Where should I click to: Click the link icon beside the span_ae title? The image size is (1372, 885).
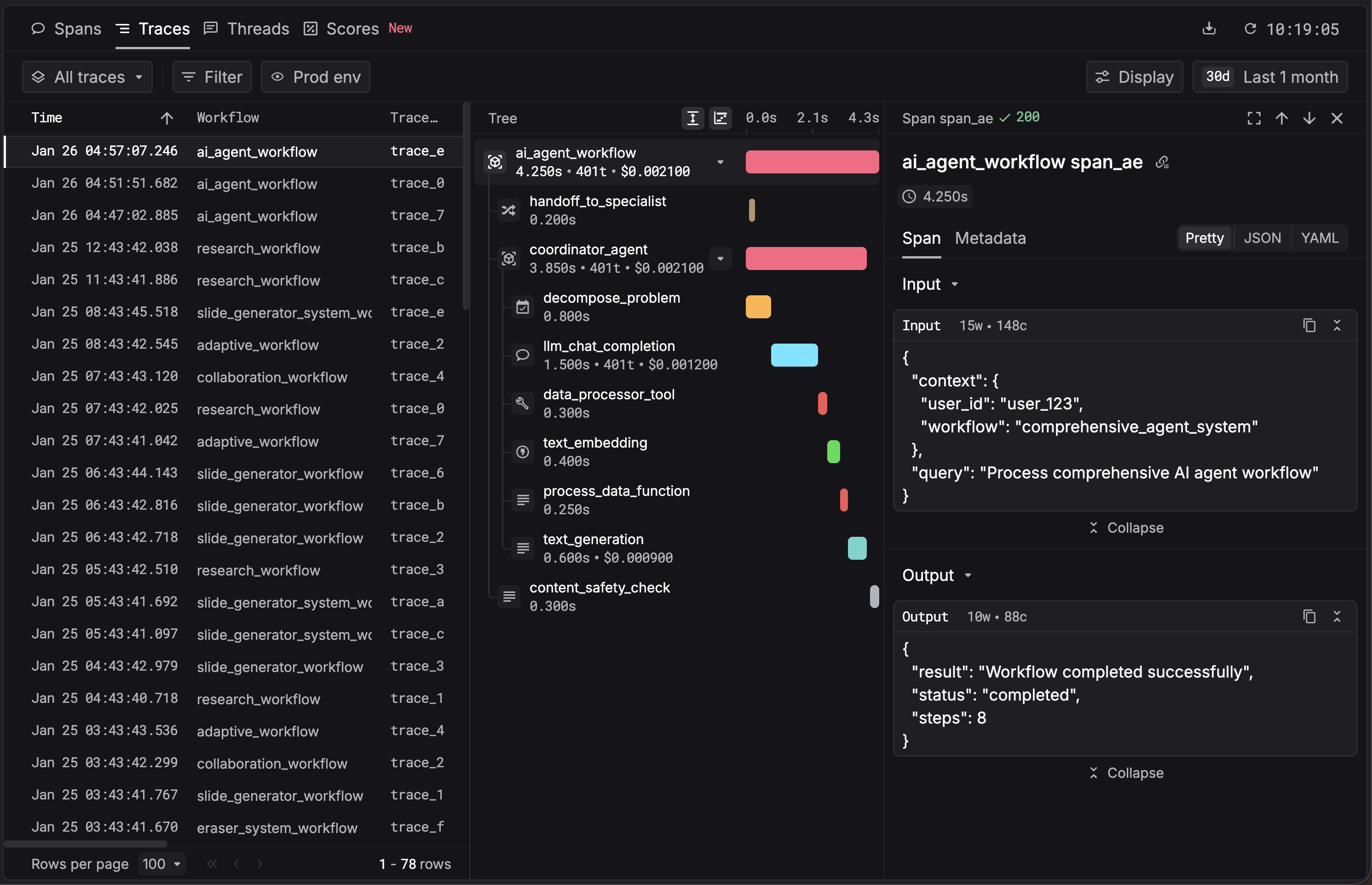point(1162,163)
